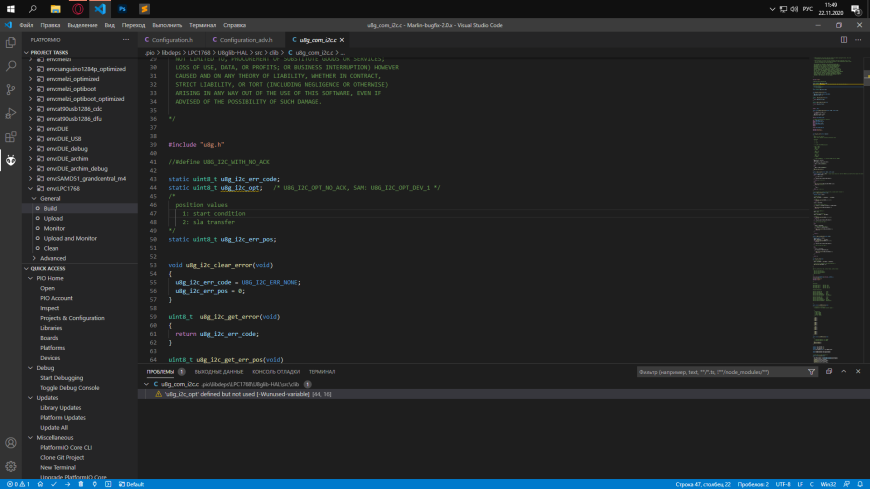Click the problems filter text field
The height and width of the screenshot is (489, 870).
pyautogui.click(x=720, y=371)
